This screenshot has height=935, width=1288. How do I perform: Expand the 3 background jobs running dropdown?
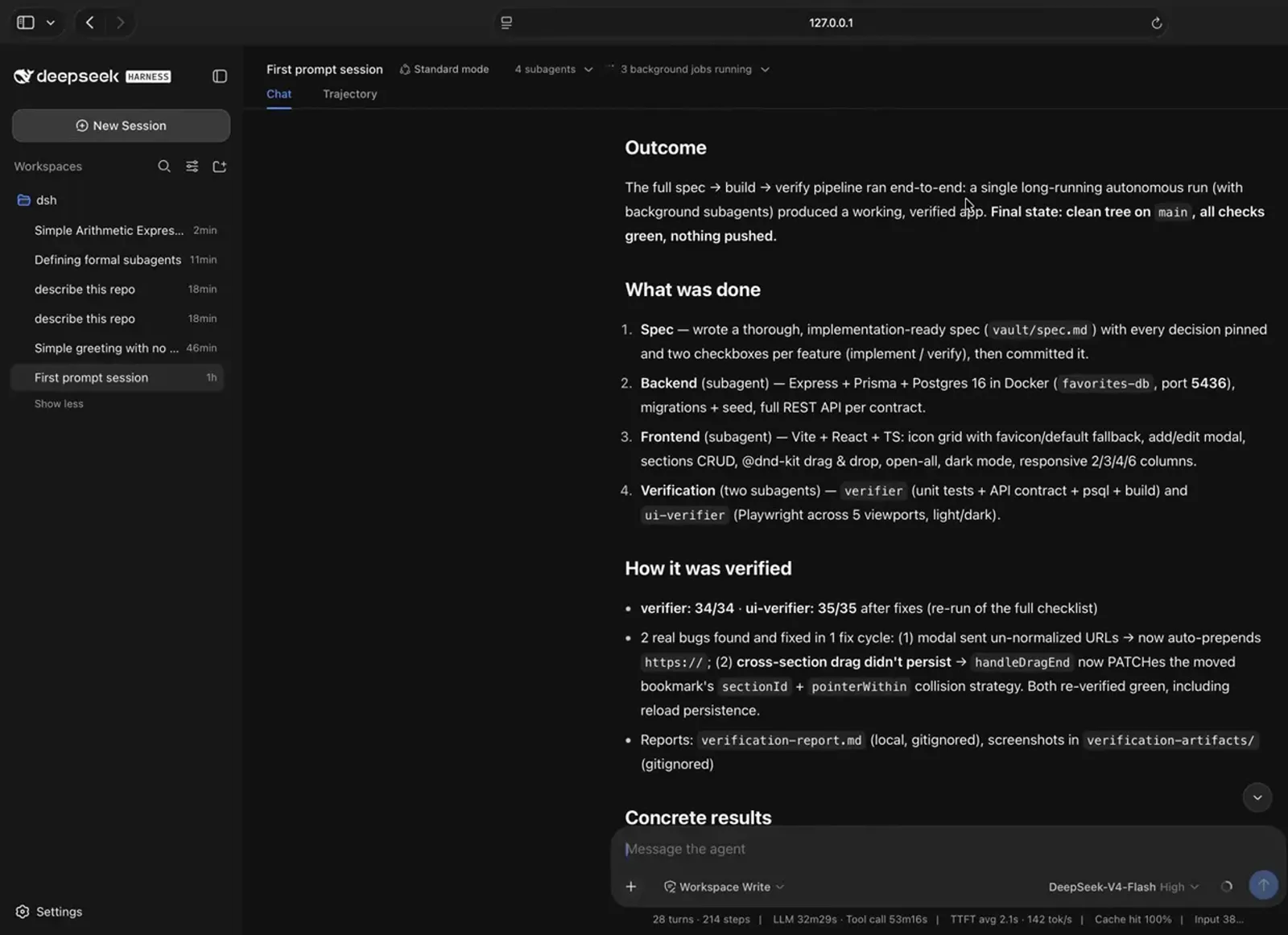[x=694, y=69]
